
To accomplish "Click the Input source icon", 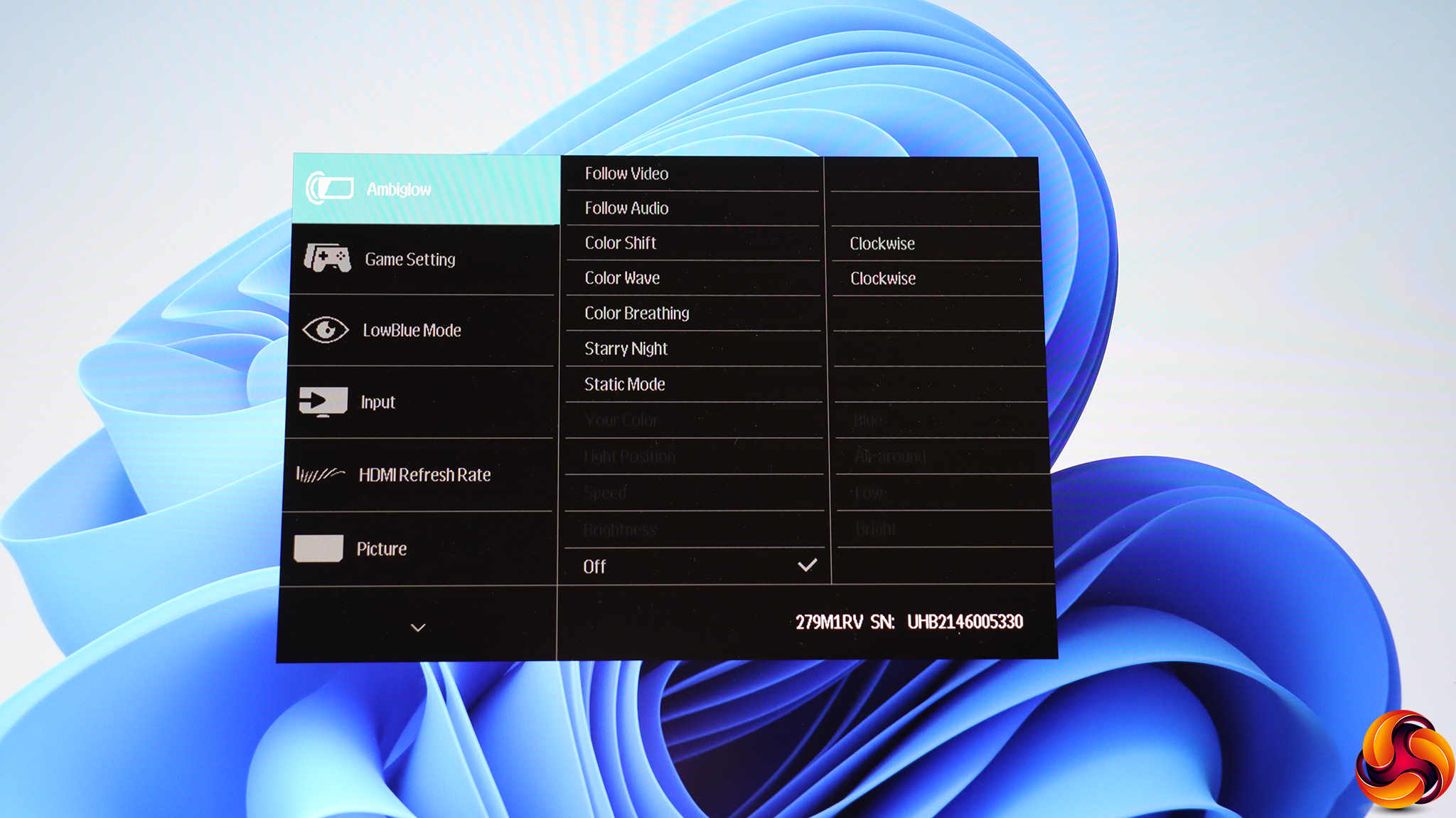I will click(323, 401).
